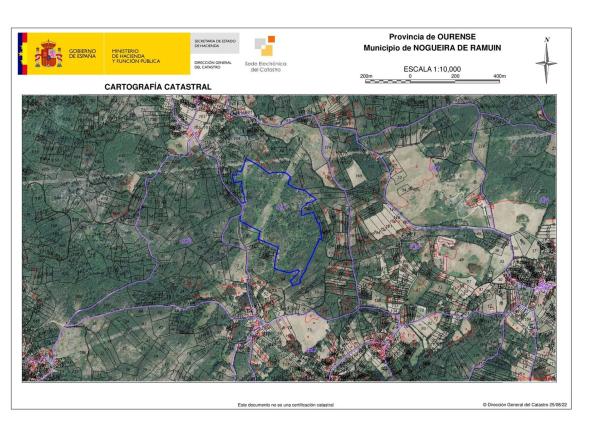Click the Sede Electrónica del Catastro logo
600x435 pixels.
(265, 47)
